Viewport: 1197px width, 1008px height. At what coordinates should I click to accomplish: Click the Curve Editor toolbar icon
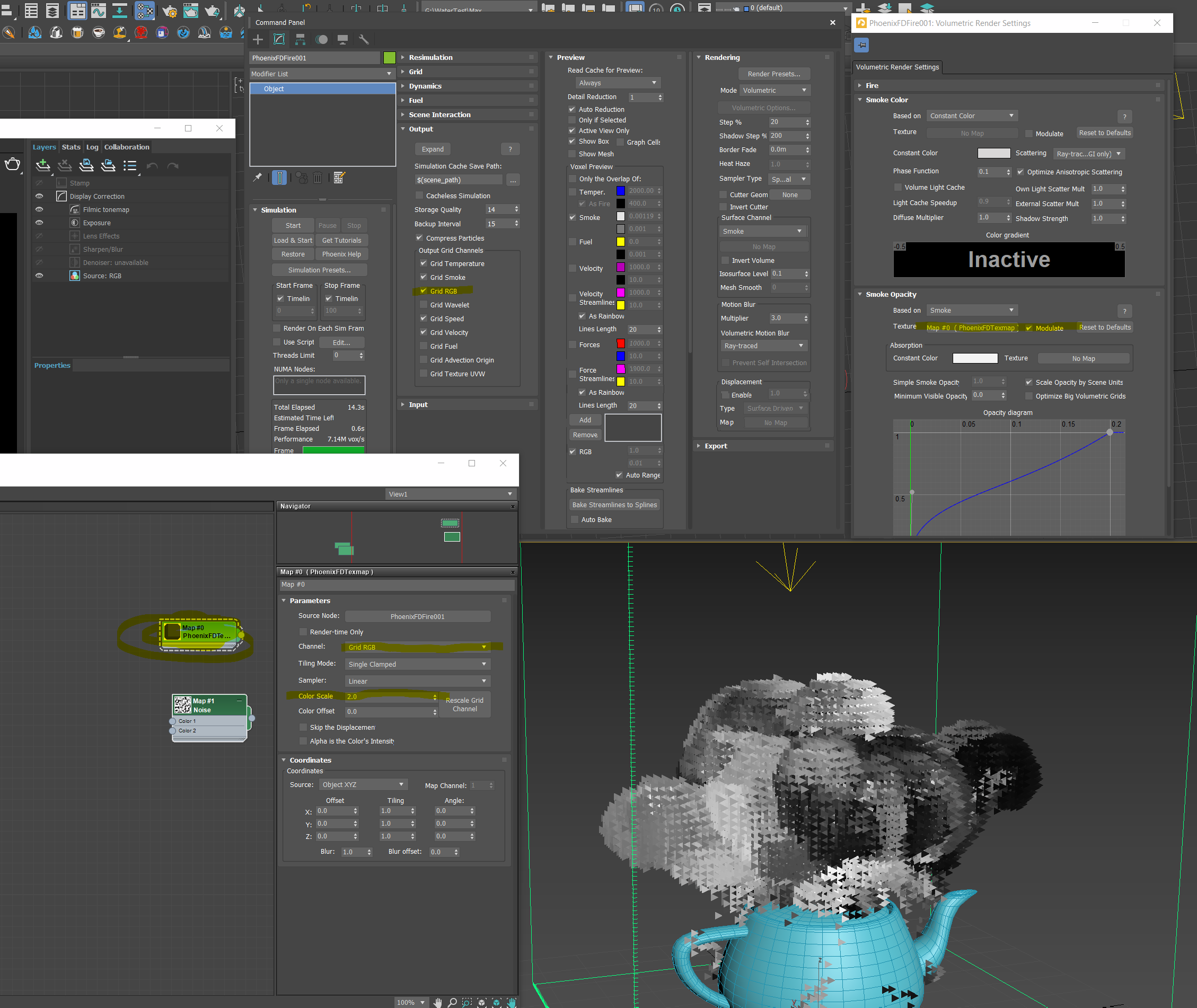(x=98, y=11)
